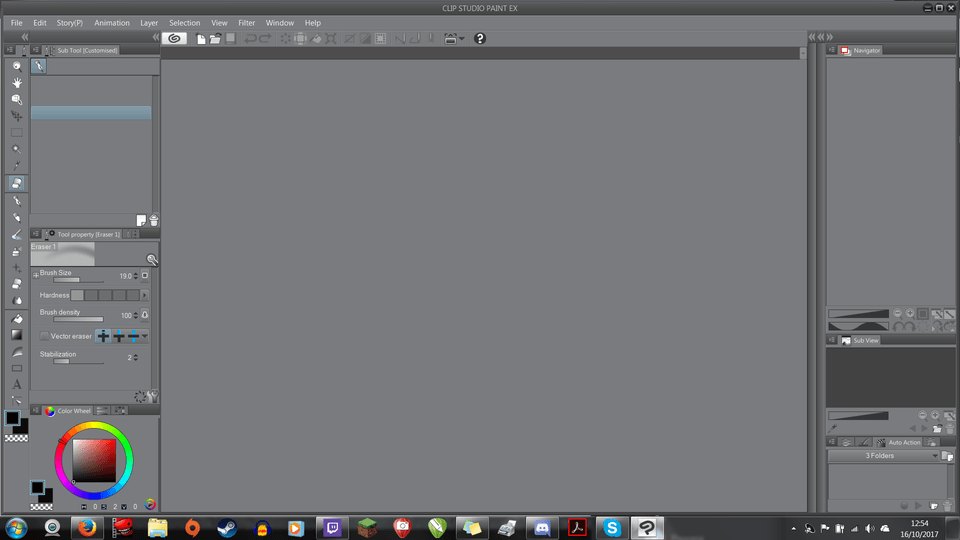960x540 pixels.
Task: Delete sub tool using trash icon
Action: point(154,220)
